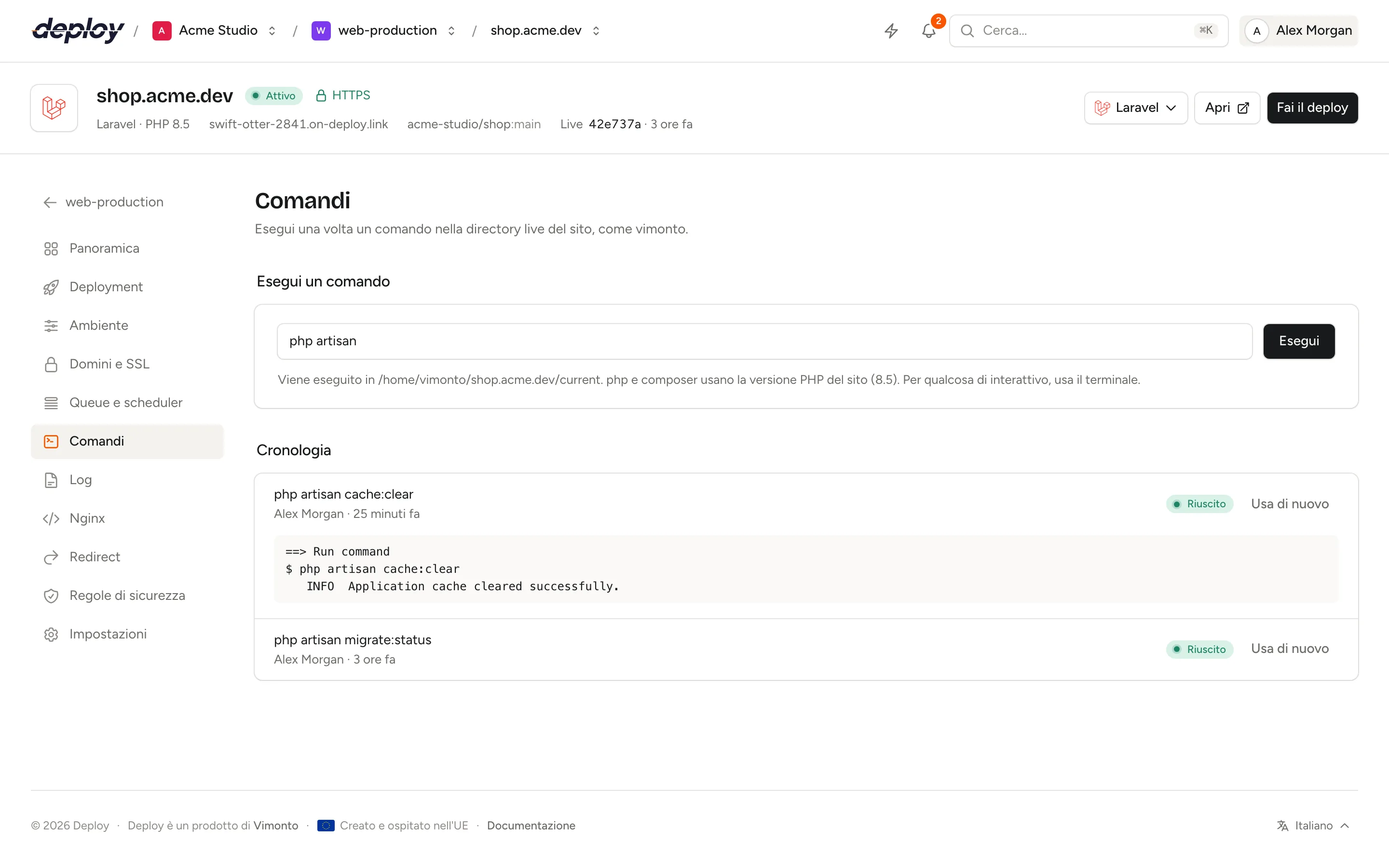
Task: Open the Alex Morgan user menu
Action: point(1298,30)
